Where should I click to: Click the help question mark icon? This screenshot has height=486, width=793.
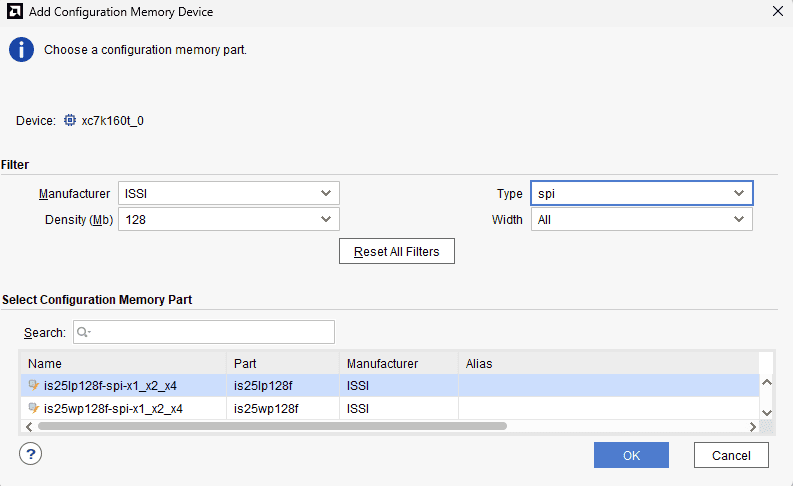[x=31, y=454]
